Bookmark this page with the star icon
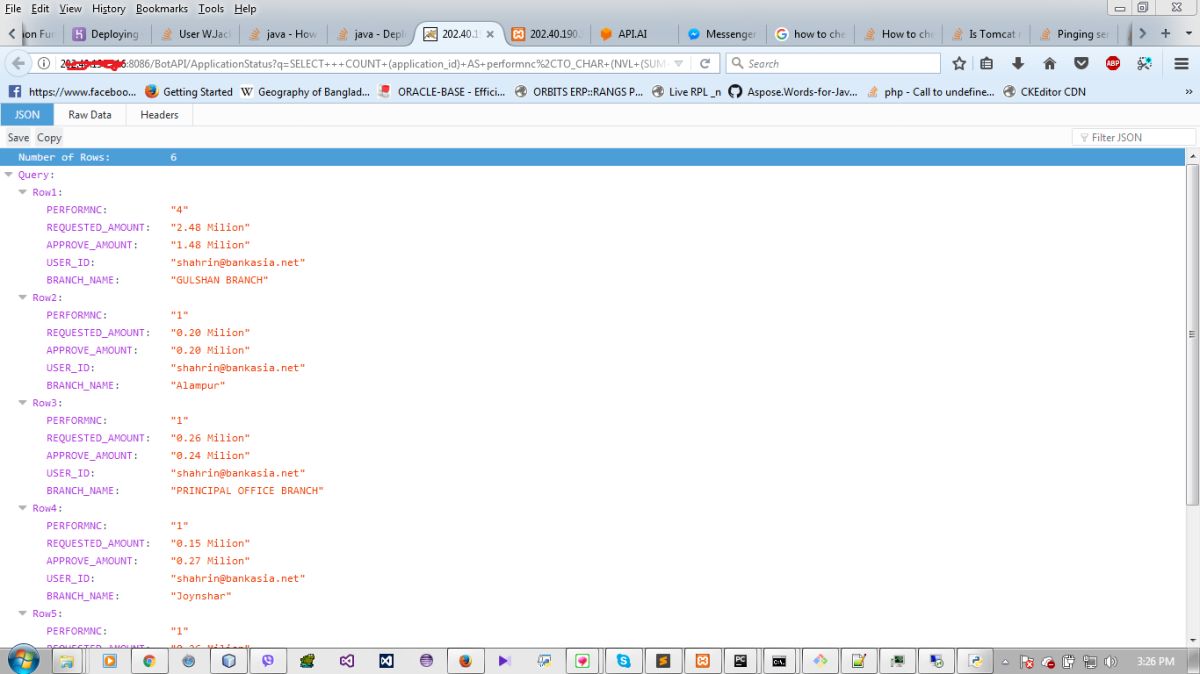This screenshot has width=1200, height=674. click(959, 63)
